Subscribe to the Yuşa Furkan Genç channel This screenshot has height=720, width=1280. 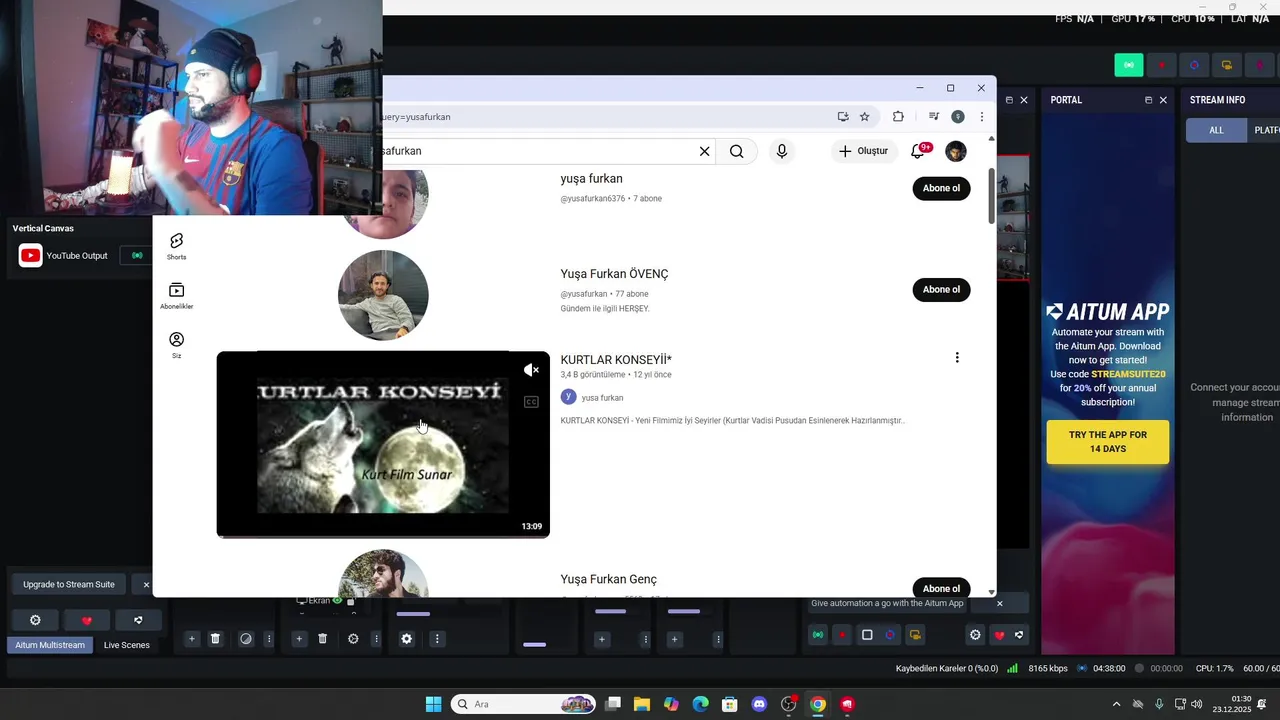click(x=941, y=588)
